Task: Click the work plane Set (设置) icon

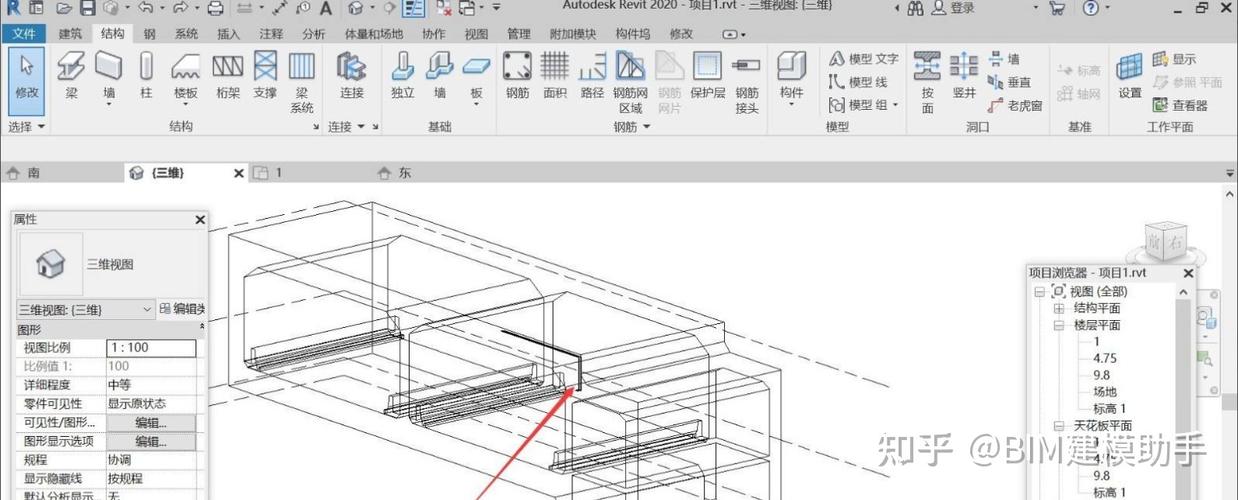Action: coord(1130,76)
